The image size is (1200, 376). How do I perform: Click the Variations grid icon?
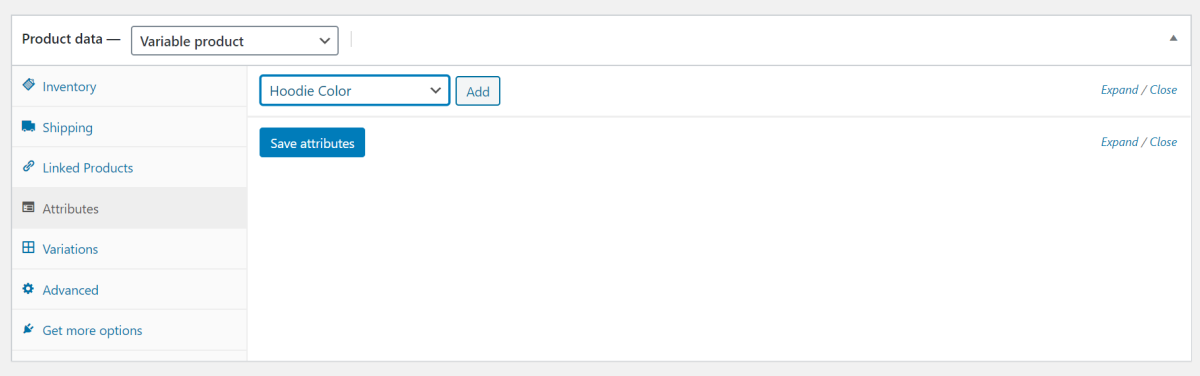pos(28,248)
